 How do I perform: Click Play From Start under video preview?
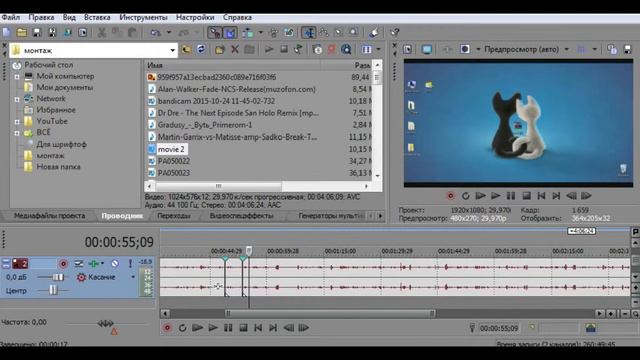click(x=480, y=196)
